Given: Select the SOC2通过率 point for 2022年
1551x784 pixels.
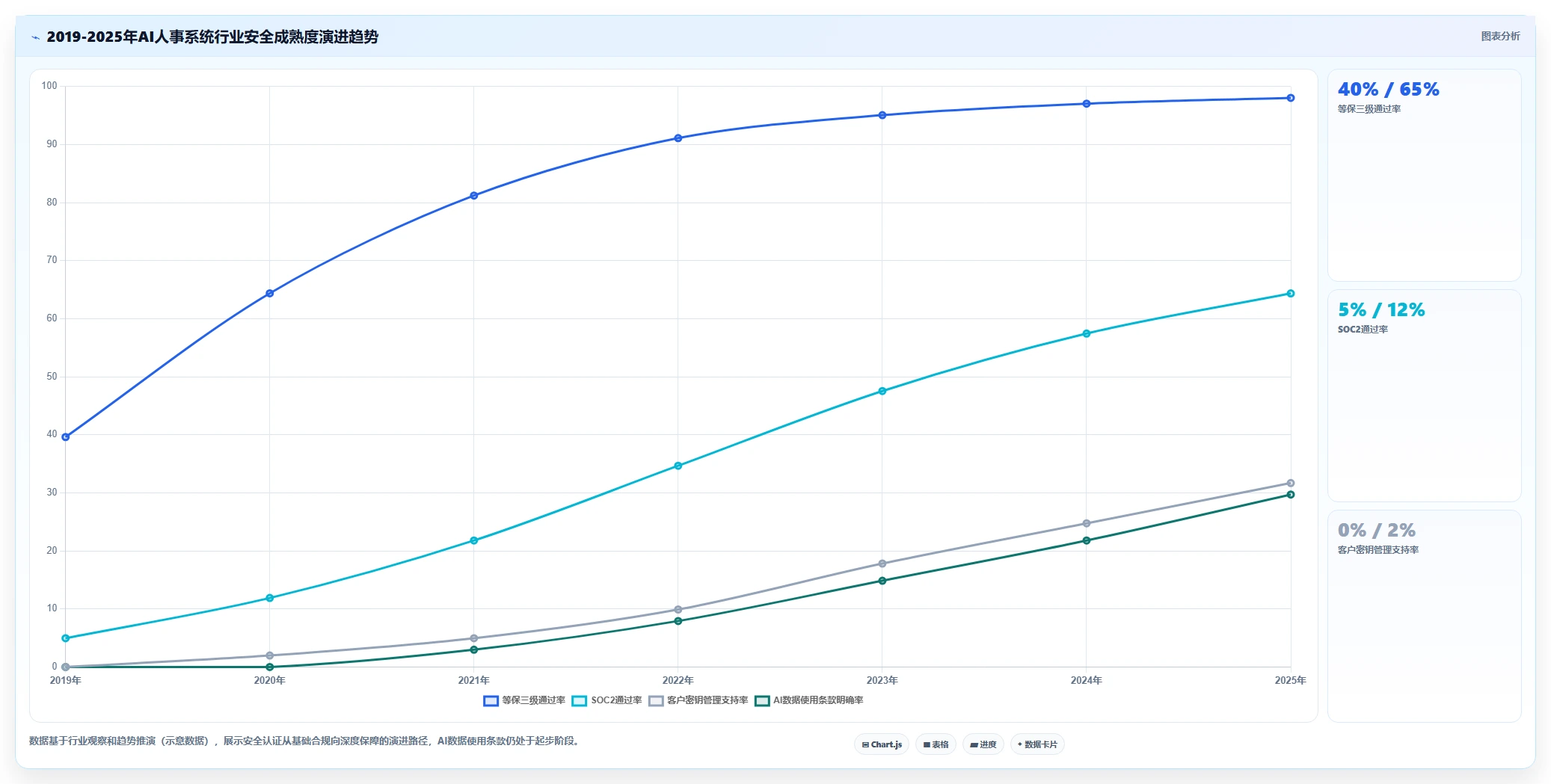Looking at the screenshot, I should [678, 466].
